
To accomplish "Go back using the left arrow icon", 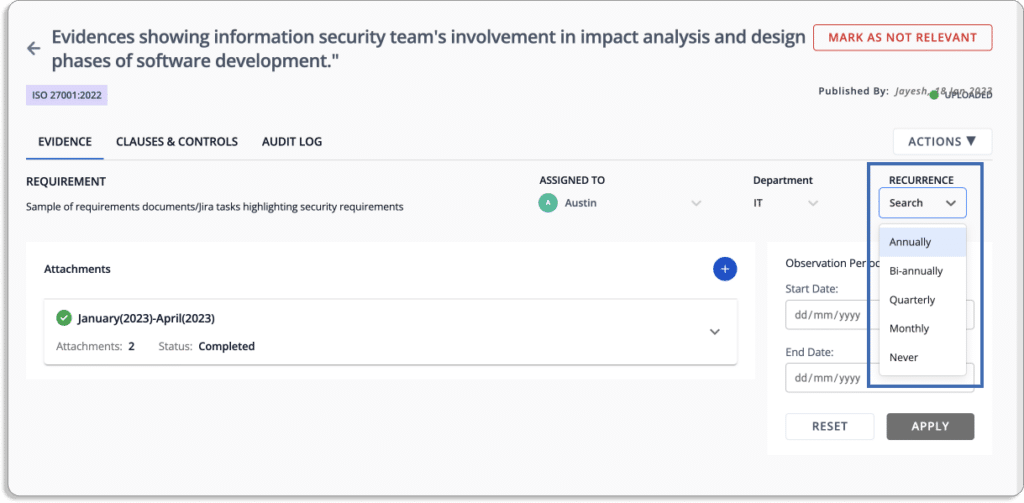I will 33,48.
